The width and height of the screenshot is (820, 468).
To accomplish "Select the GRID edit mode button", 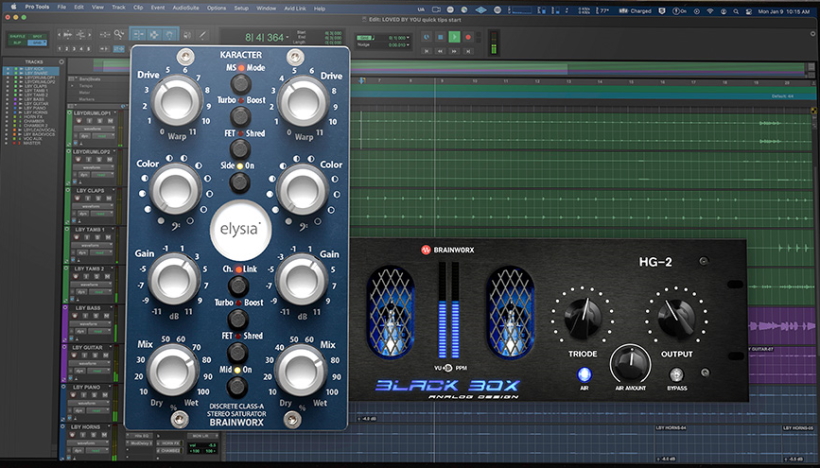I will pos(37,42).
